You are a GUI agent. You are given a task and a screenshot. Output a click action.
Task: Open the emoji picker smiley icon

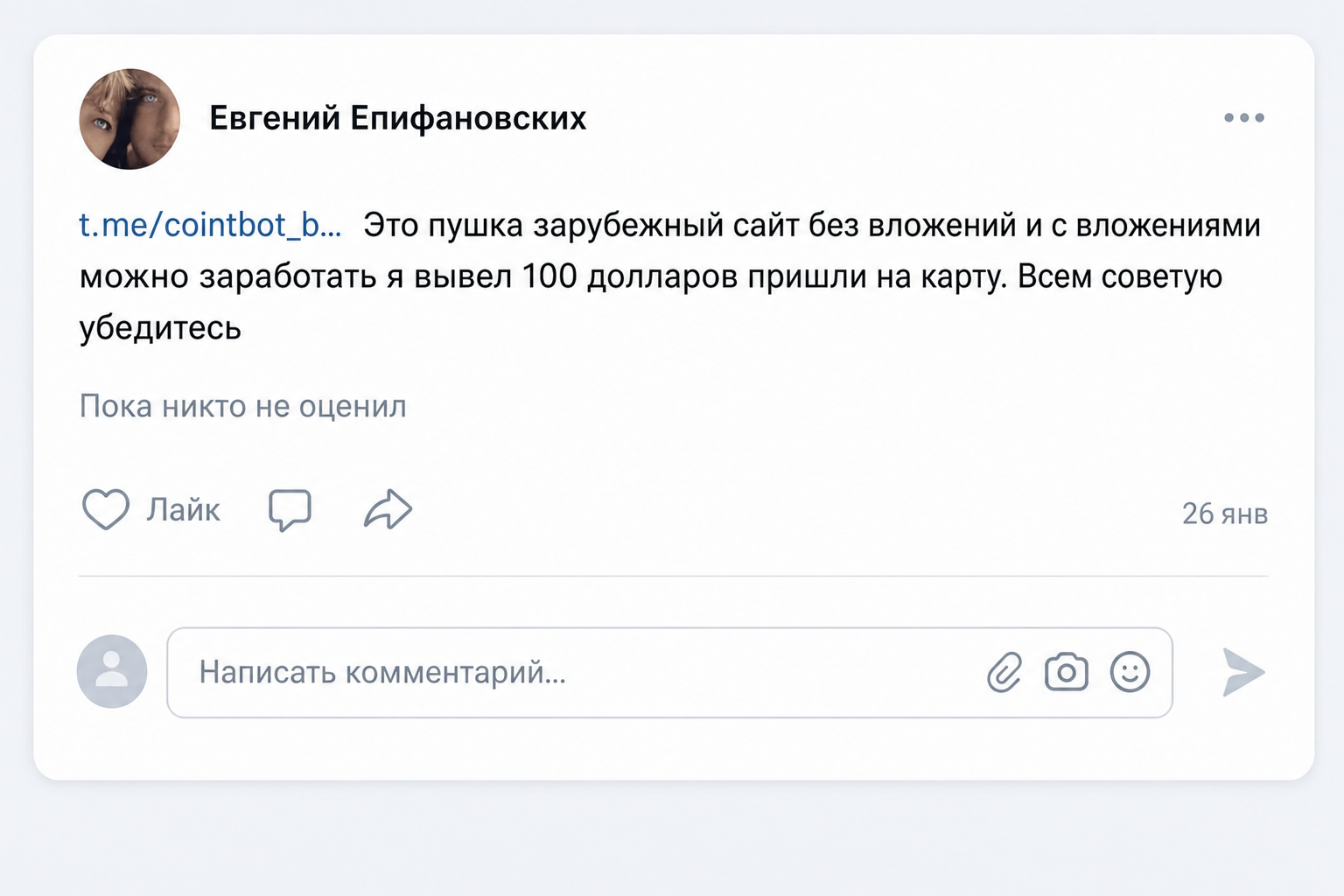coord(1130,672)
